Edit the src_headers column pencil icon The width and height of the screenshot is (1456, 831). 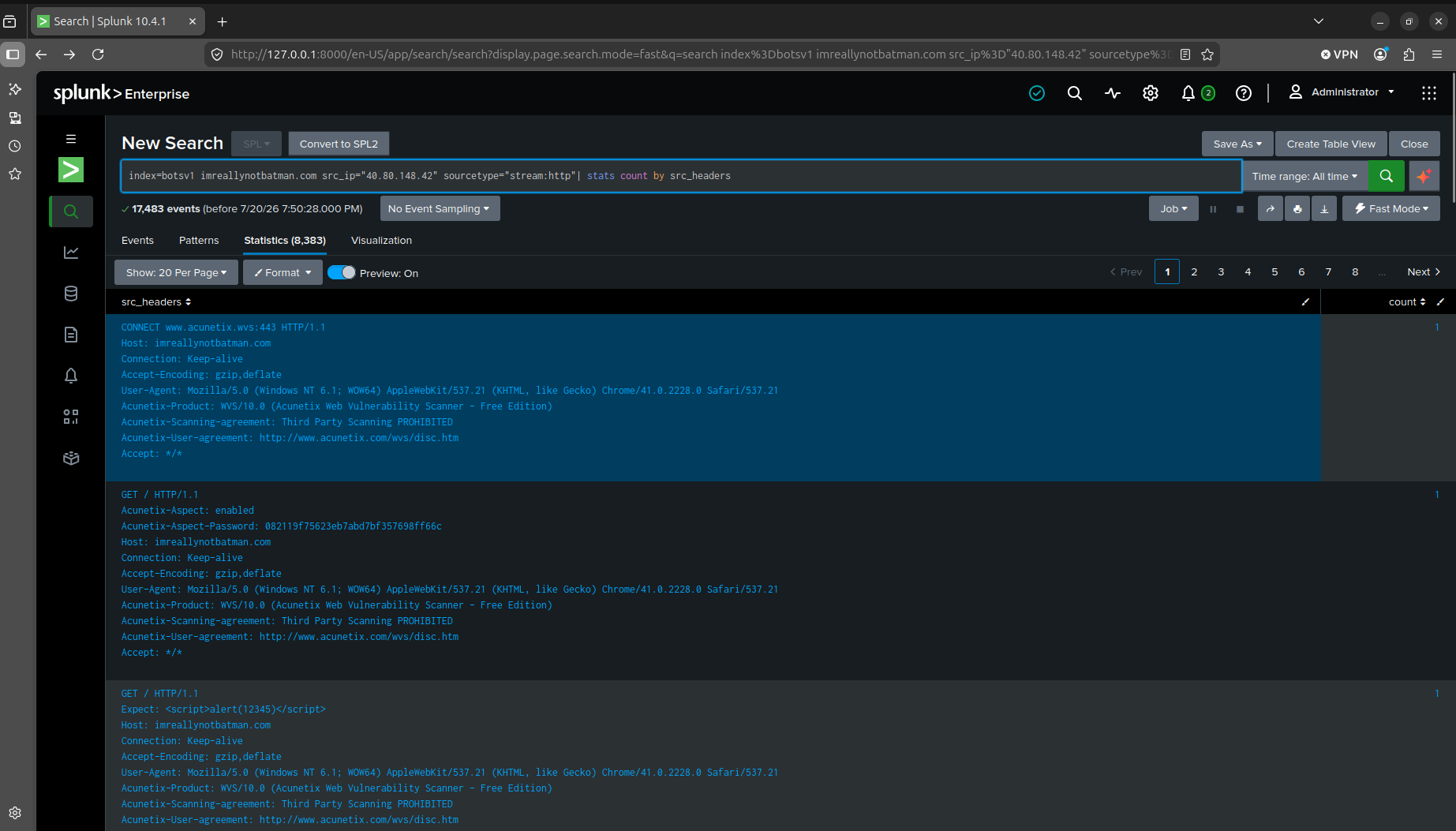(1305, 301)
